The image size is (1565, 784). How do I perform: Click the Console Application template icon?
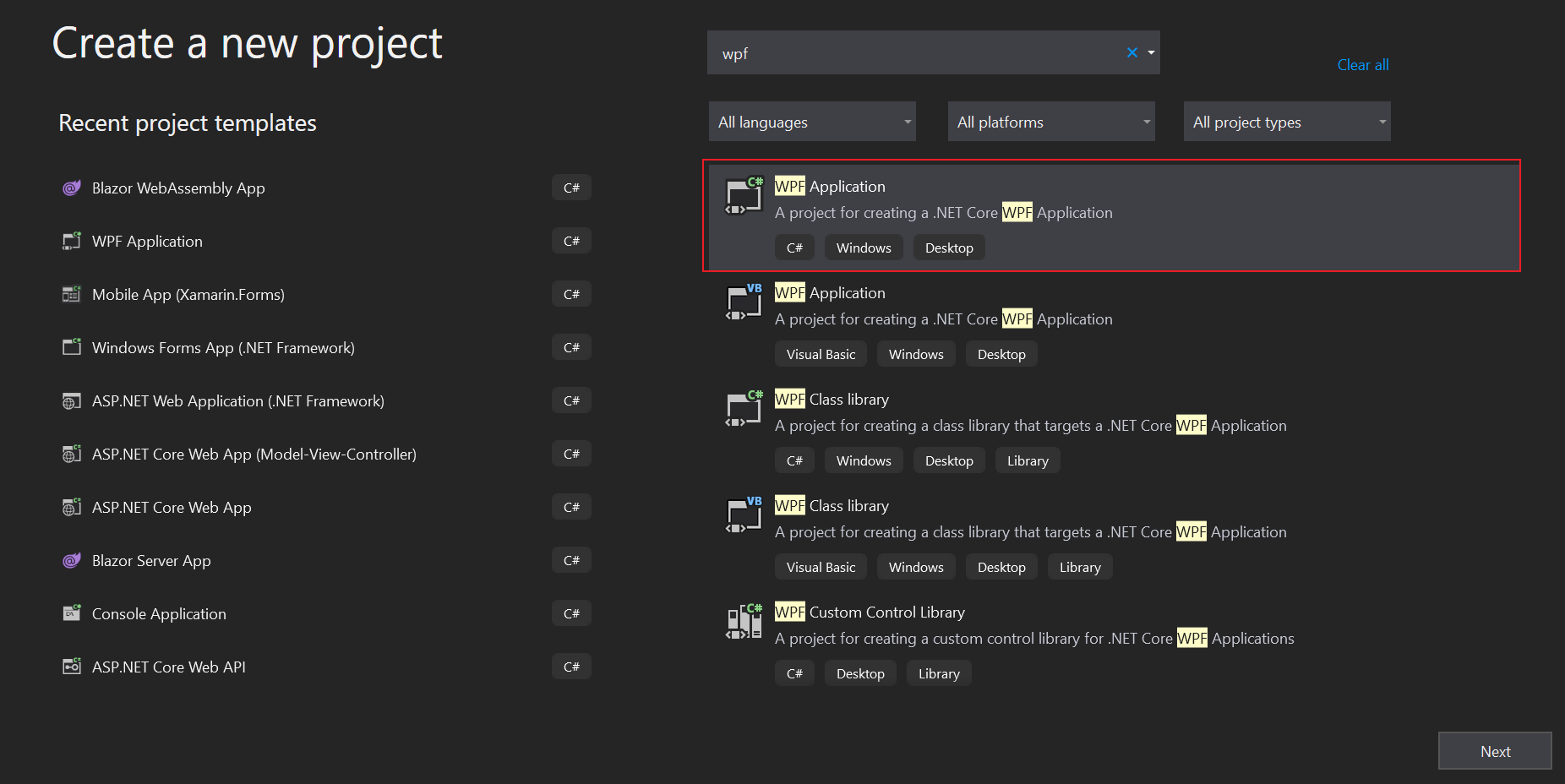(x=72, y=613)
